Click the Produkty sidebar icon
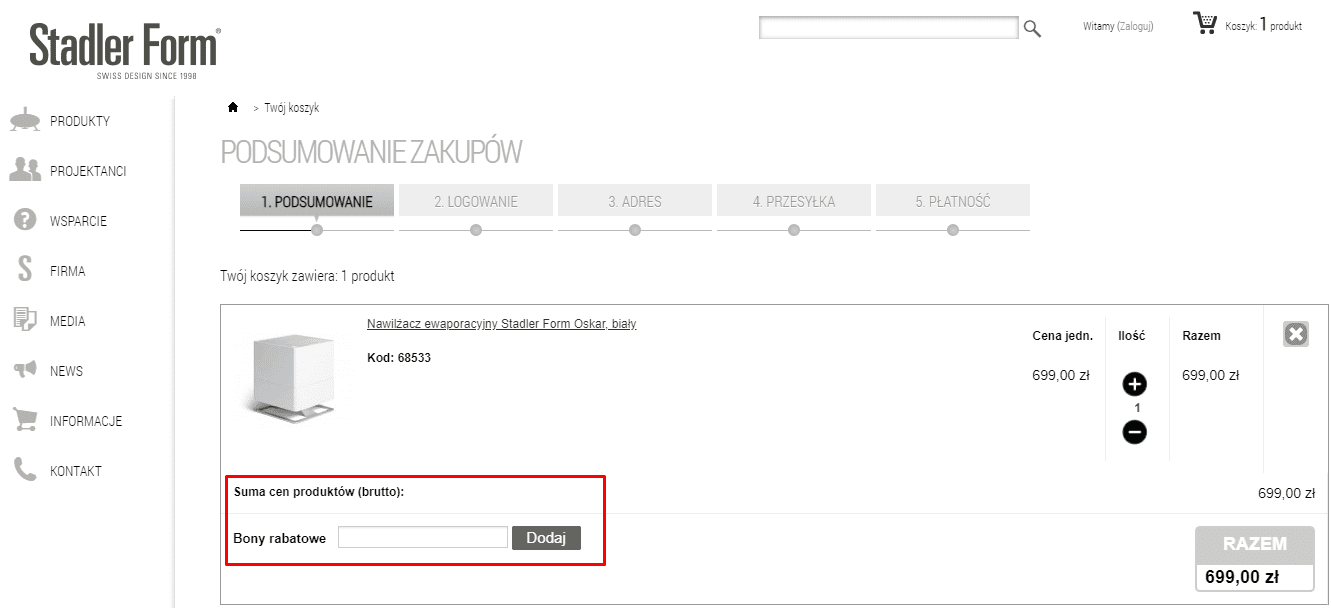 [x=25, y=121]
